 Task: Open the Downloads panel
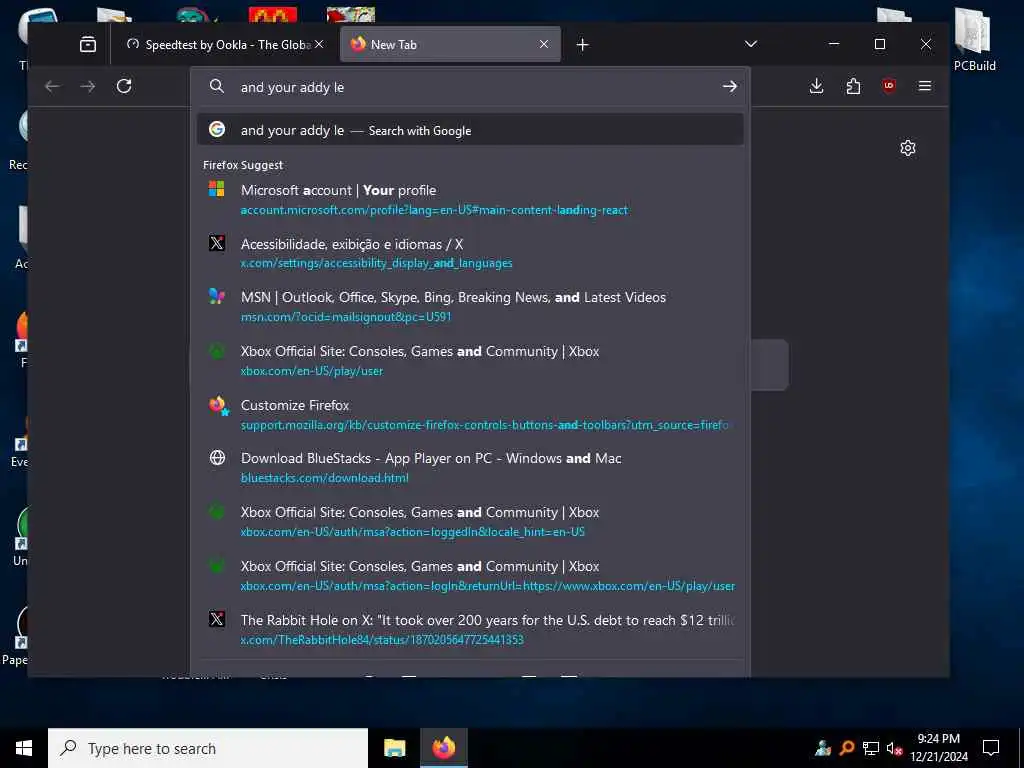816,86
